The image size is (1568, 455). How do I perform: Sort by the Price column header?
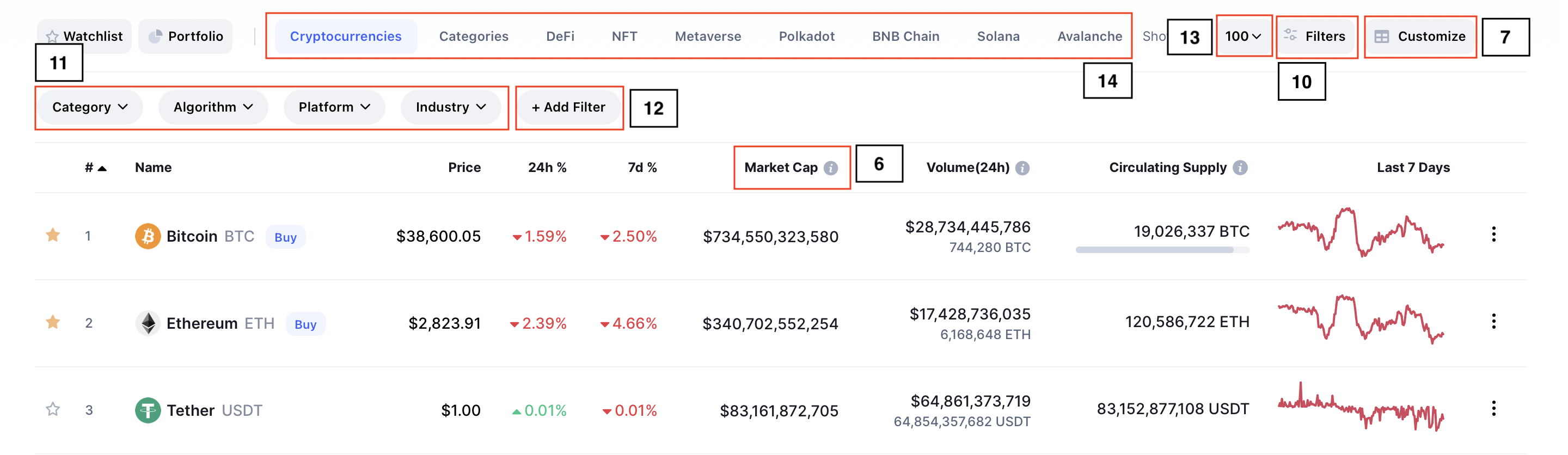pos(464,168)
